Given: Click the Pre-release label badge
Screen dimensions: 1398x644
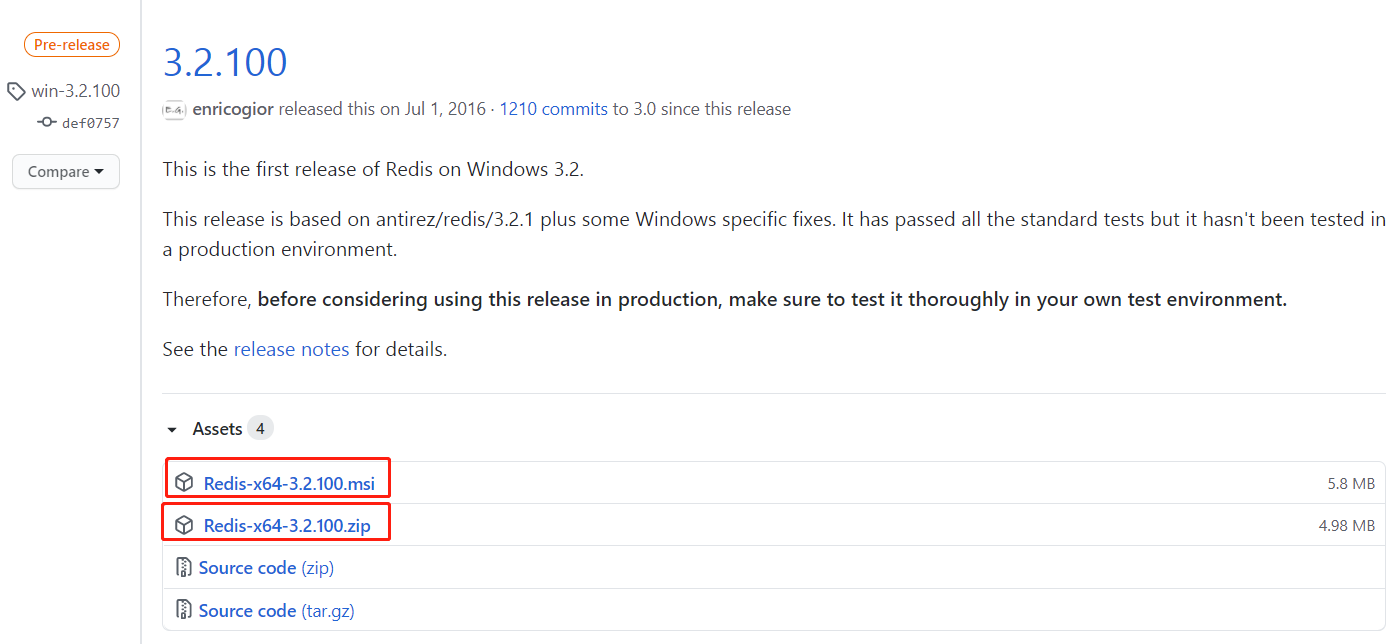Looking at the screenshot, I should tap(72, 45).
